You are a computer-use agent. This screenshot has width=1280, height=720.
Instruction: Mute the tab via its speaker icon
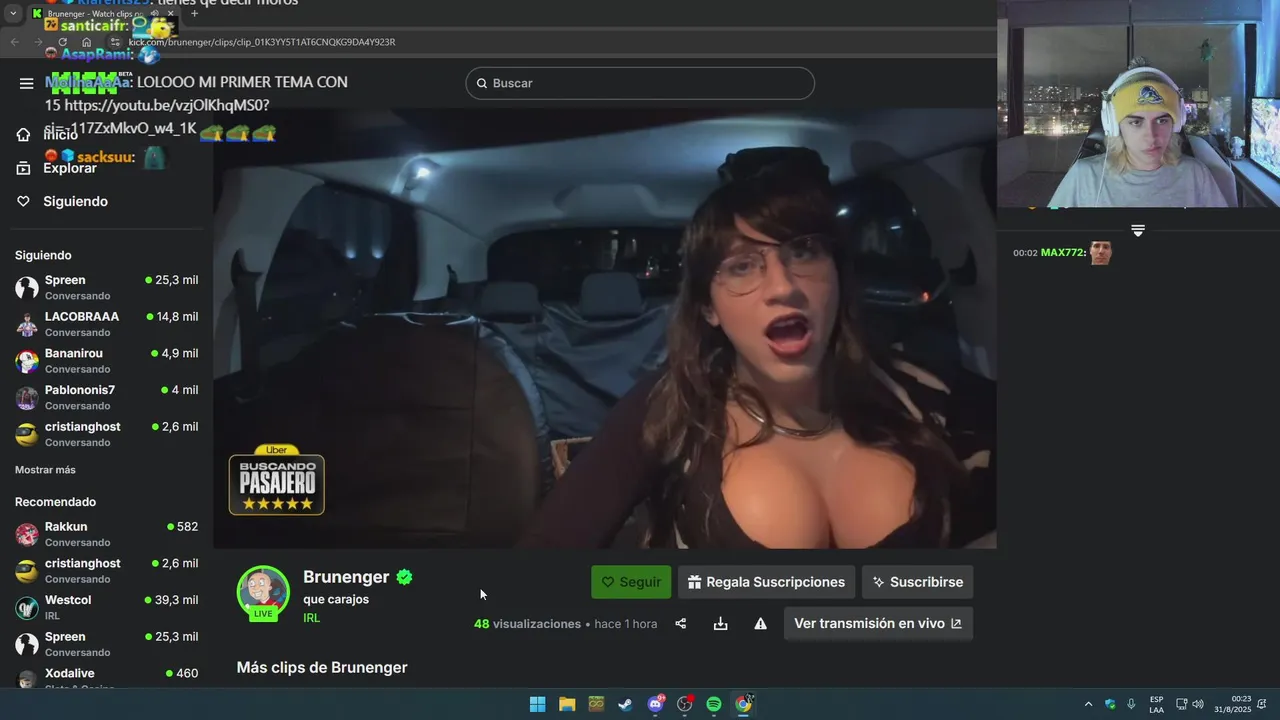click(x=155, y=14)
